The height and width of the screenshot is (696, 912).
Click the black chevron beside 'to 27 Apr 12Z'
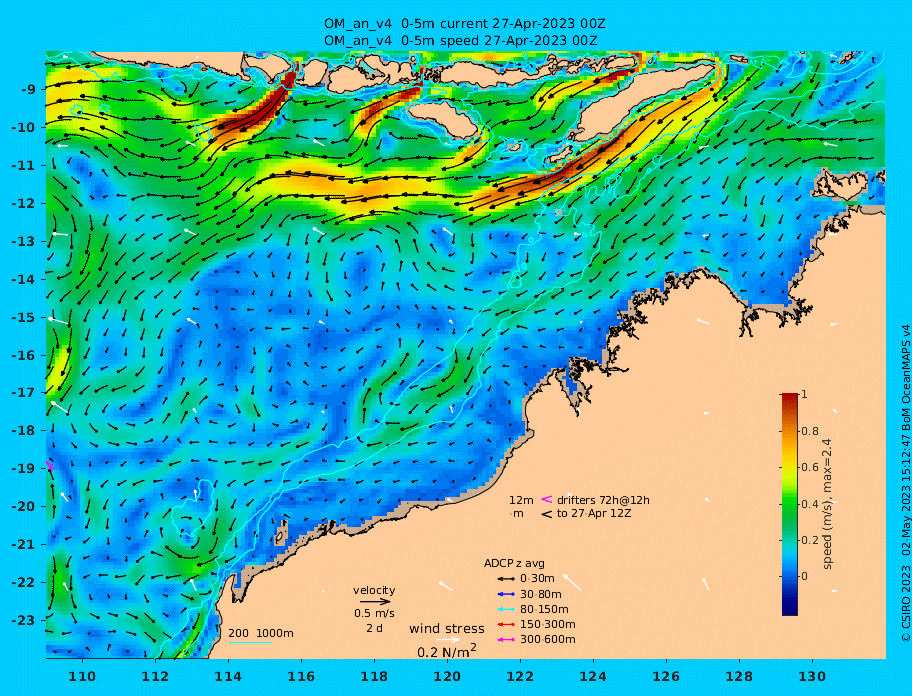[x=547, y=514]
